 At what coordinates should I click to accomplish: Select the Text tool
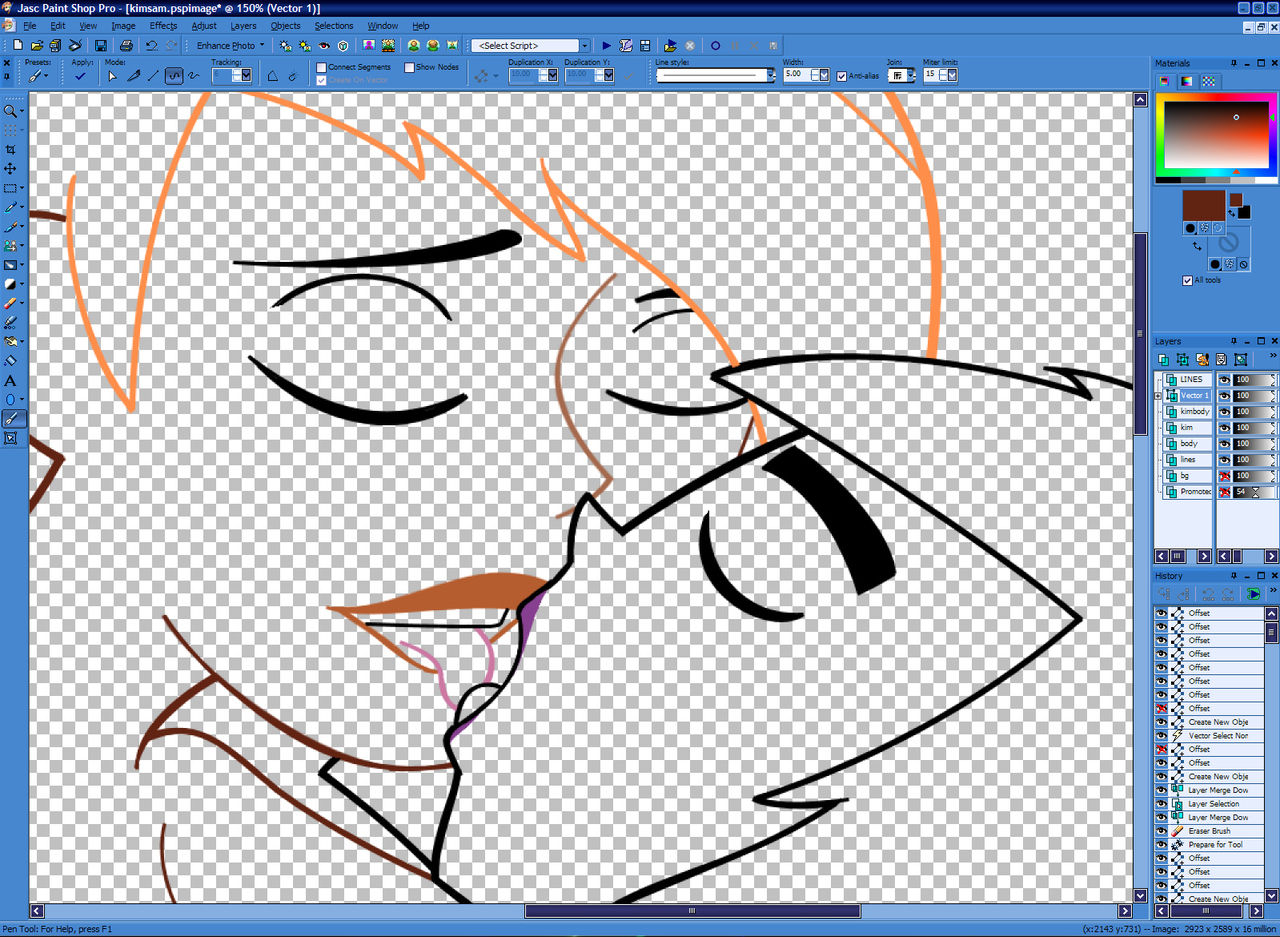point(11,380)
